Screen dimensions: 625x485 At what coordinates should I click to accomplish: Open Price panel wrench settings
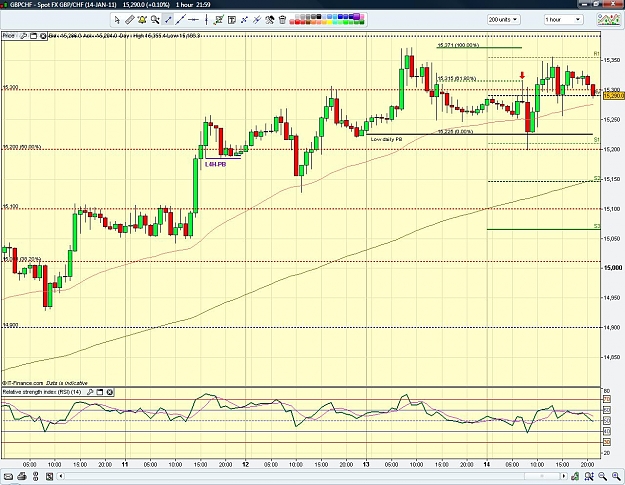(24, 36)
